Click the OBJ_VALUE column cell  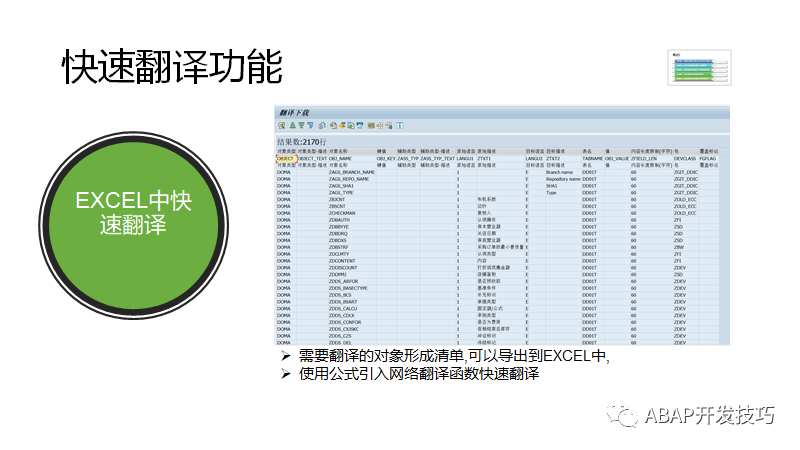click(x=617, y=159)
